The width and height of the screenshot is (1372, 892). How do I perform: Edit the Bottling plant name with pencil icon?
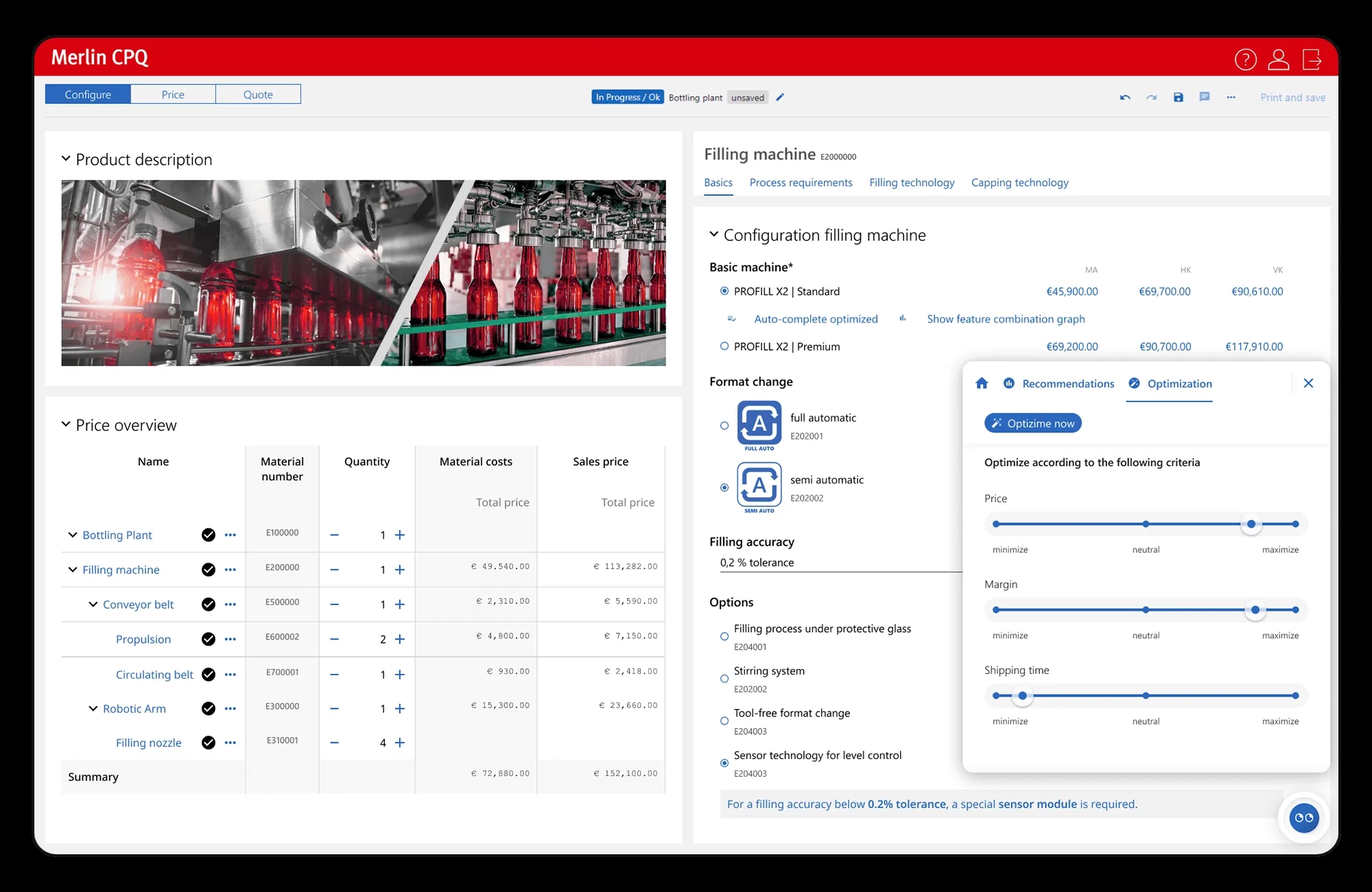[780, 97]
